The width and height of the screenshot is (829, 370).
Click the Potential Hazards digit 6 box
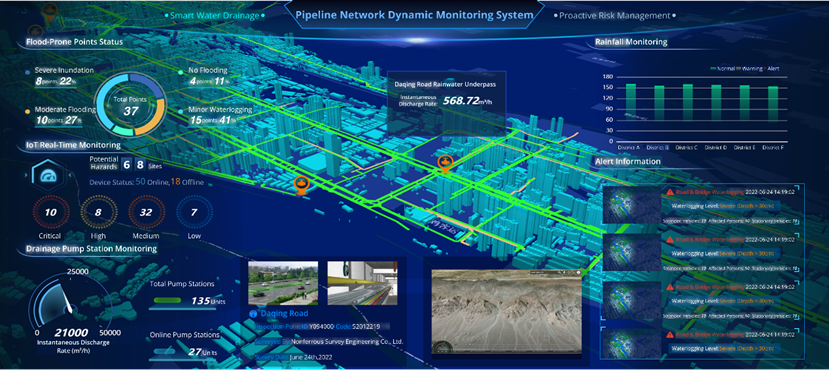click(127, 165)
